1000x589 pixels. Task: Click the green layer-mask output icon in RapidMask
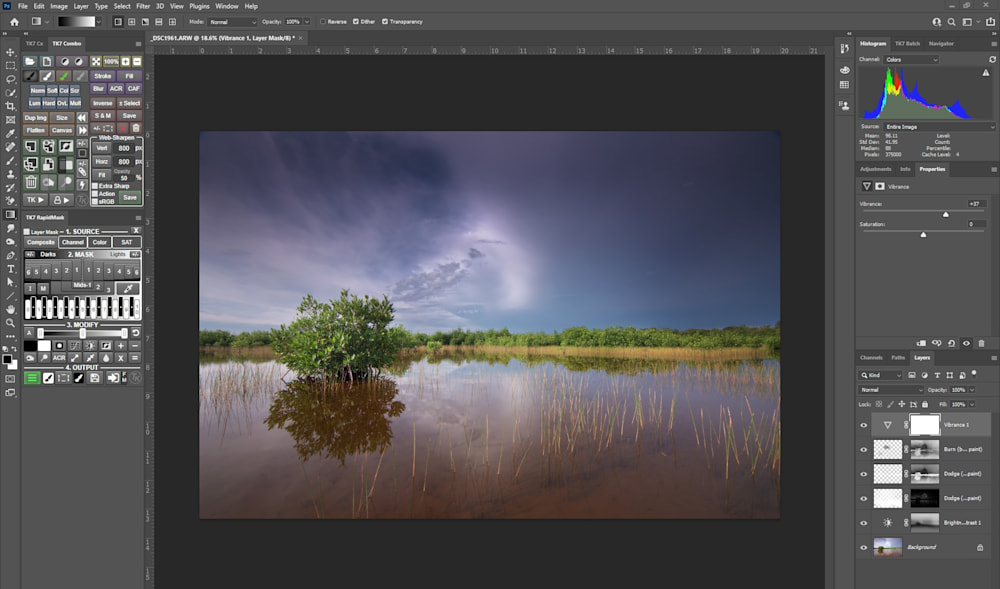coord(31,378)
